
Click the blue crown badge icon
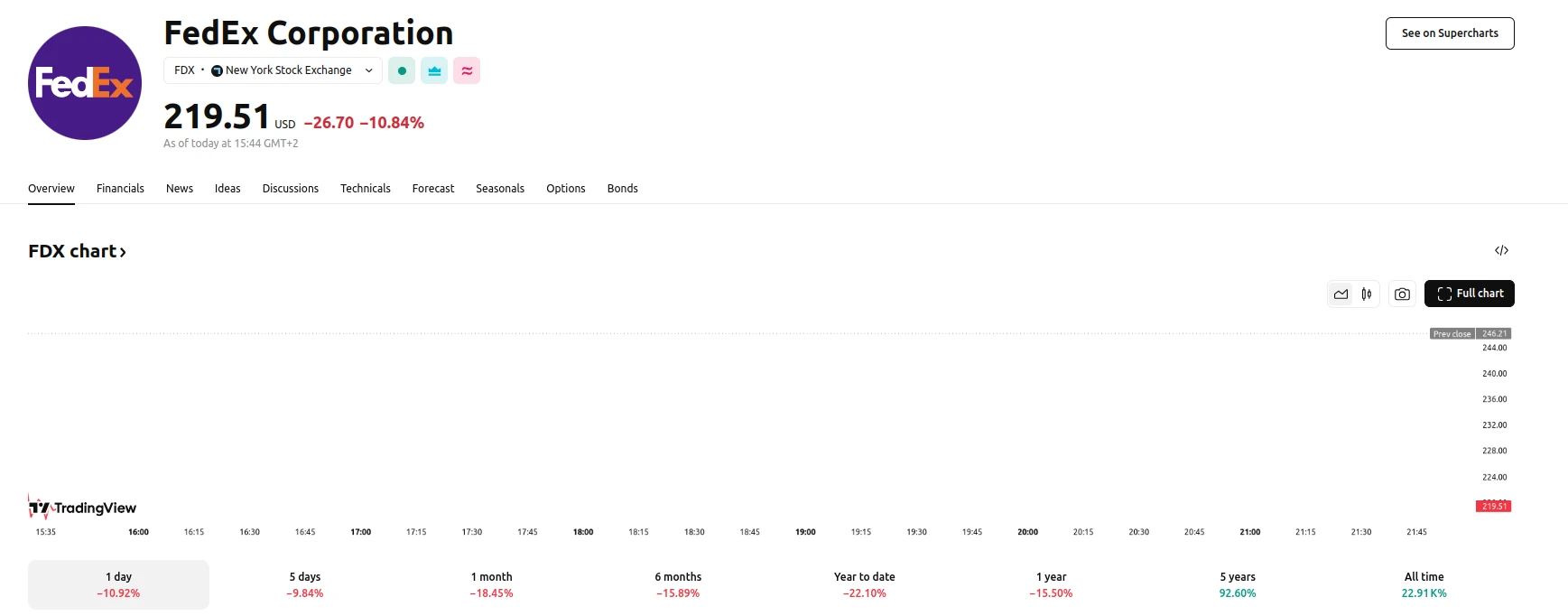434,70
